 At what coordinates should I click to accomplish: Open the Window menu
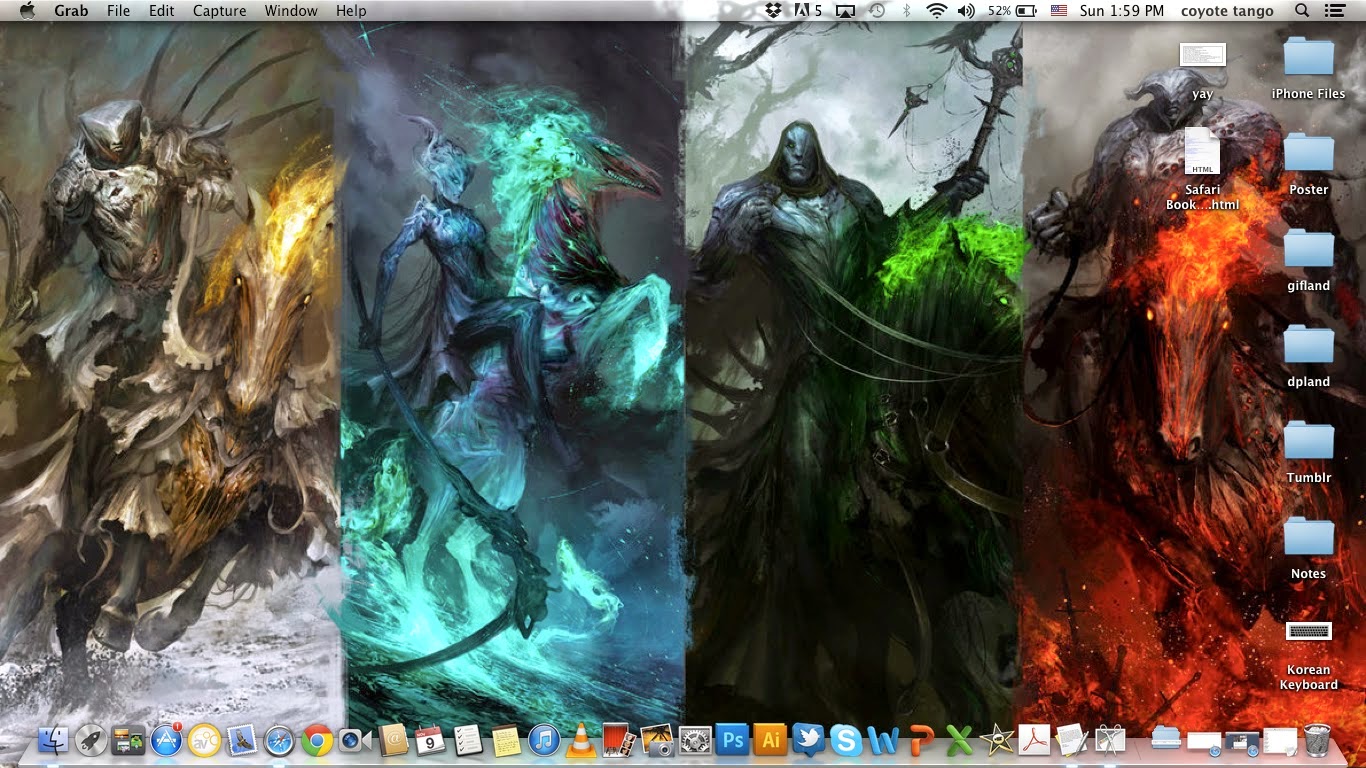coord(291,11)
